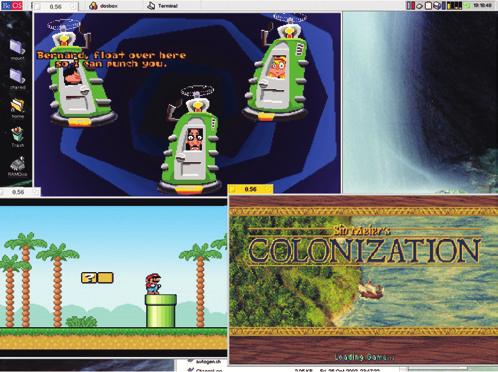Click close box on the top 0.56 window tab

38,7
